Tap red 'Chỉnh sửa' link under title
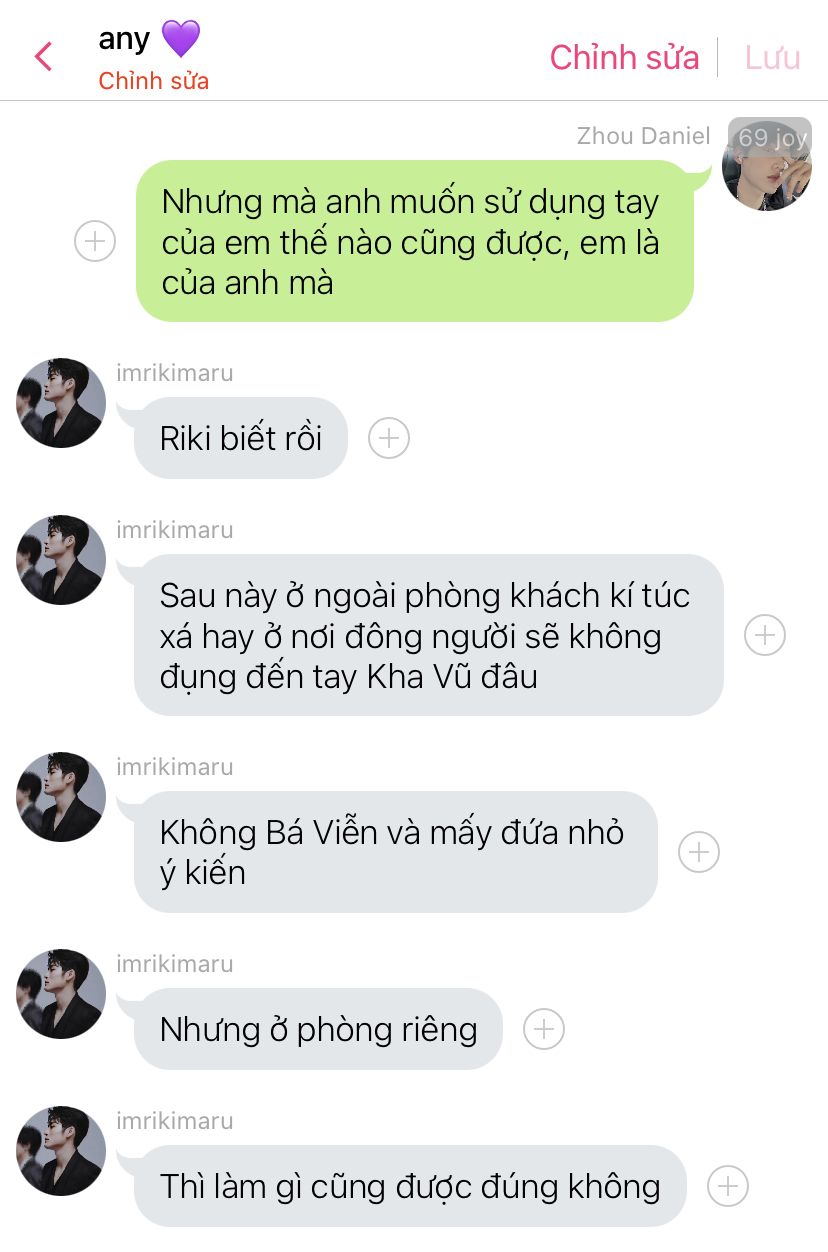The height and width of the screenshot is (1252, 828). point(154,82)
